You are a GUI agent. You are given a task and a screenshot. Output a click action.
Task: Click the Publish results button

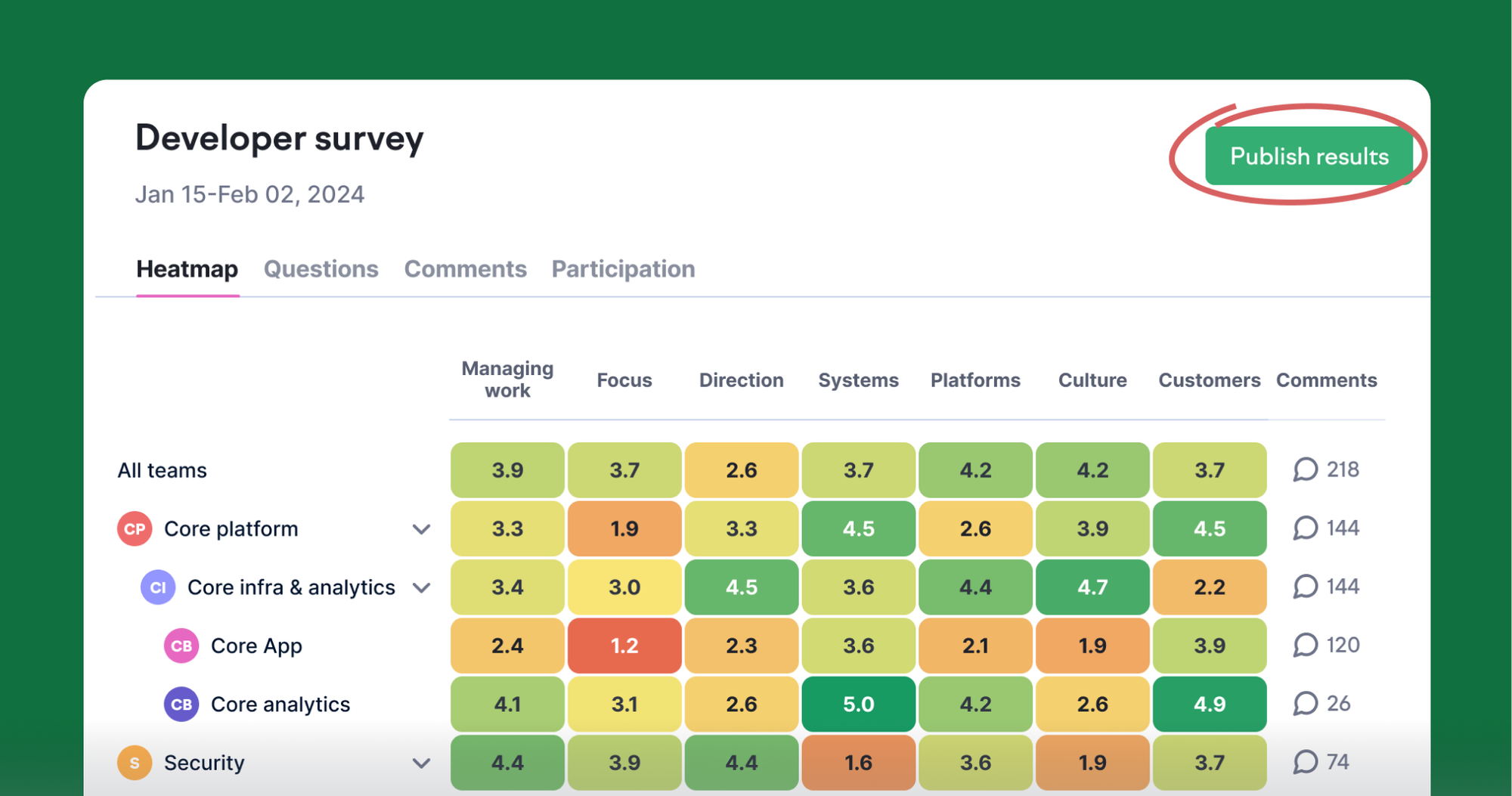point(1308,156)
